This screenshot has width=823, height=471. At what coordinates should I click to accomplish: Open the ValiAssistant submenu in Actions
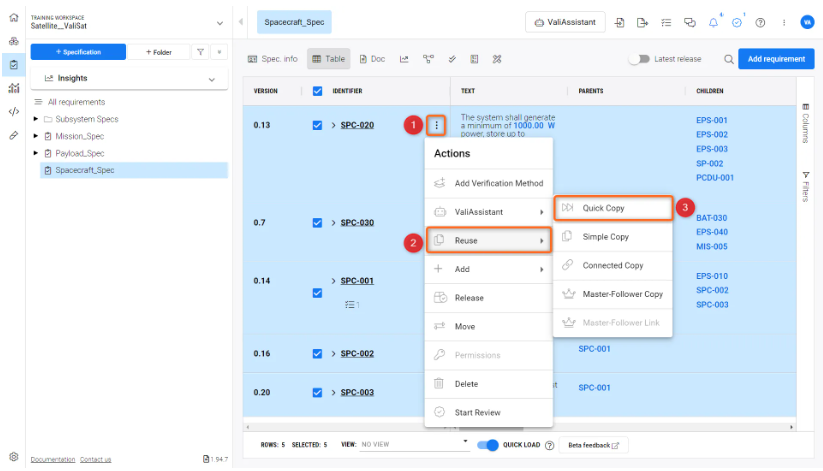pyautogui.click(x=489, y=212)
